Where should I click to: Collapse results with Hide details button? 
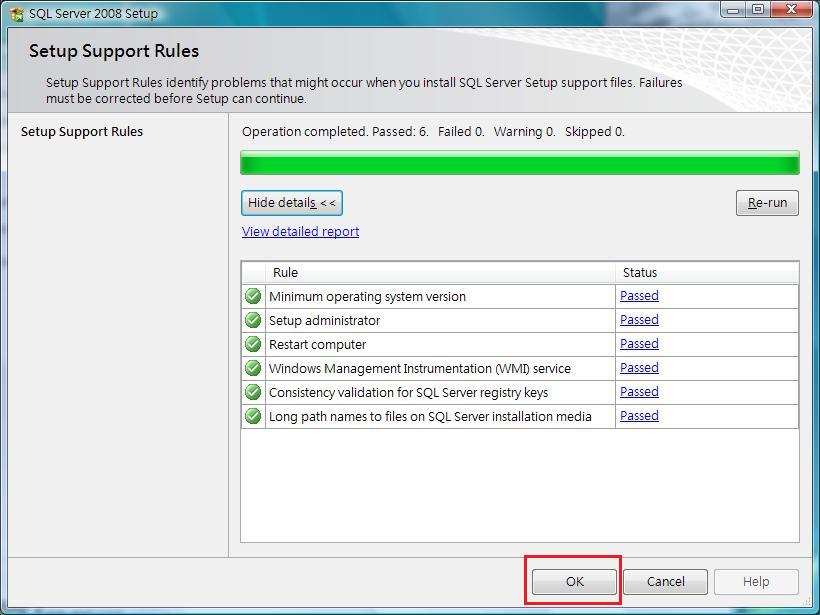point(292,203)
